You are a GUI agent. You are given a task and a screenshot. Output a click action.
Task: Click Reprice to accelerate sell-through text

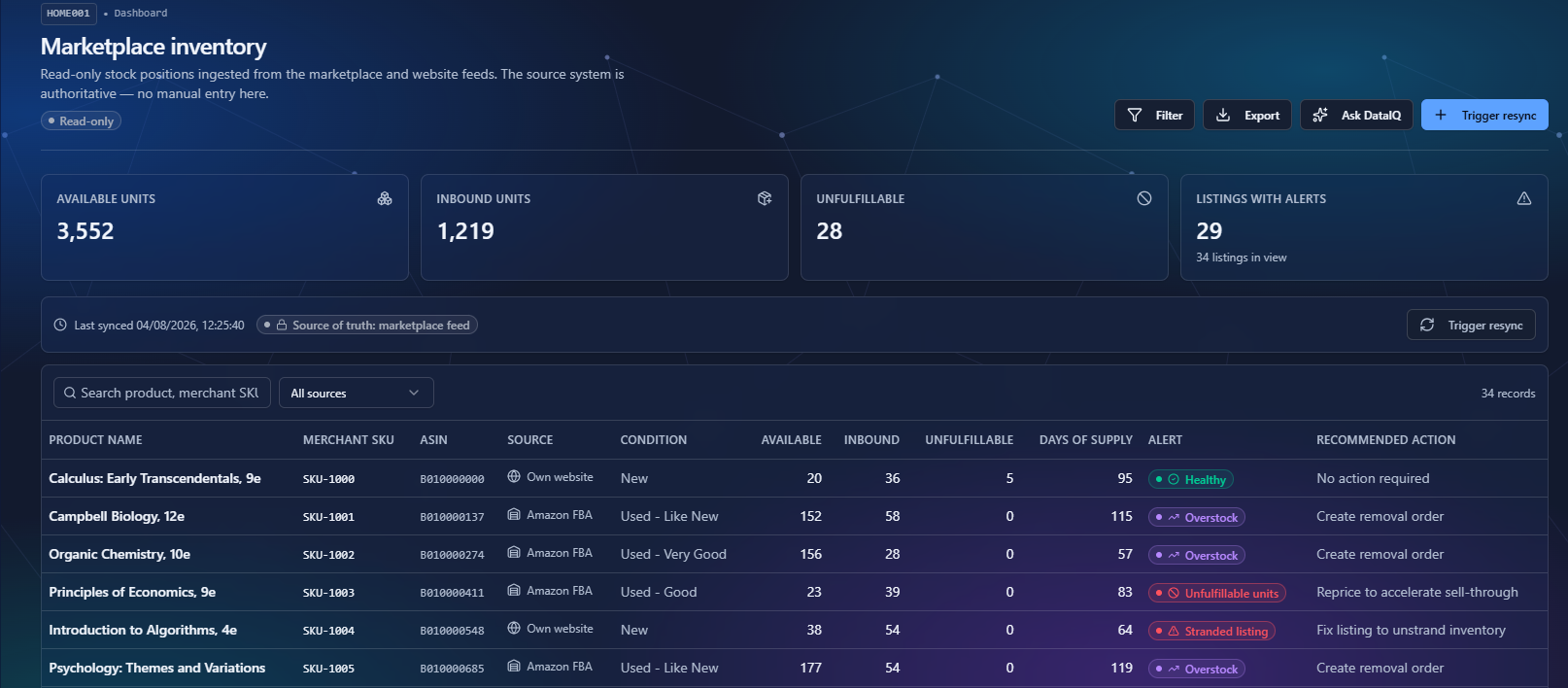(1416, 592)
